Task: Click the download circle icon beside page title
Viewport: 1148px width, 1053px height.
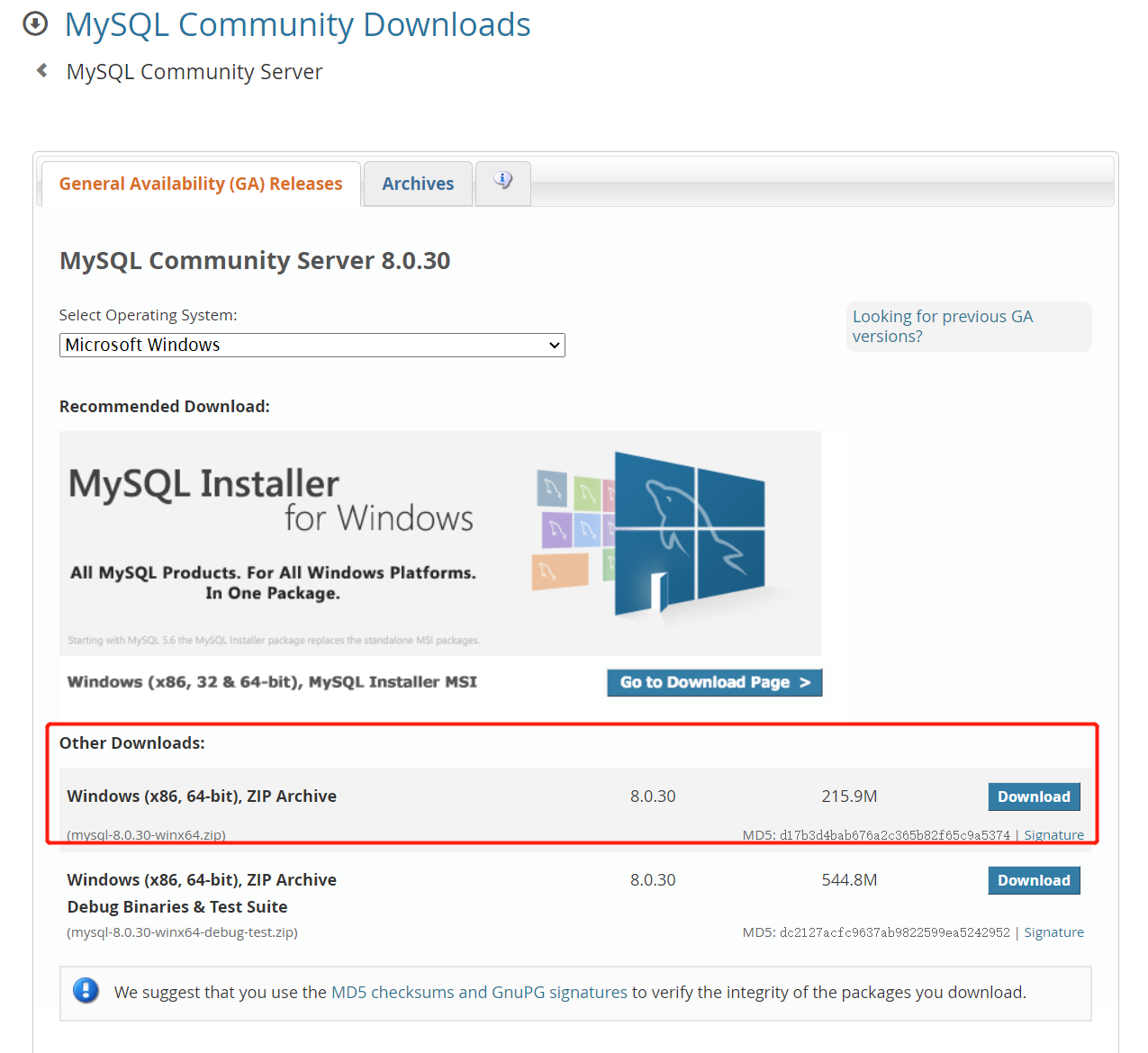Action: click(x=35, y=23)
